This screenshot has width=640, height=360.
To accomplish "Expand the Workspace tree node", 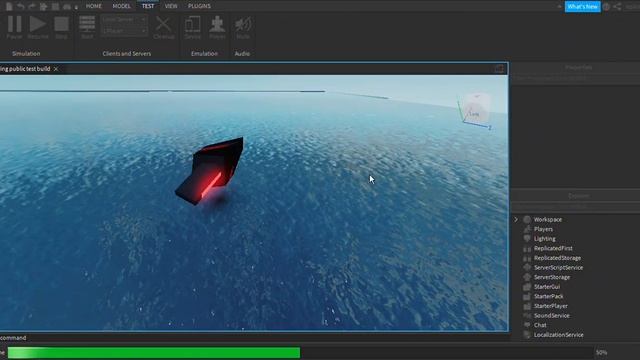I will pyautogui.click(x=516, y=220).
